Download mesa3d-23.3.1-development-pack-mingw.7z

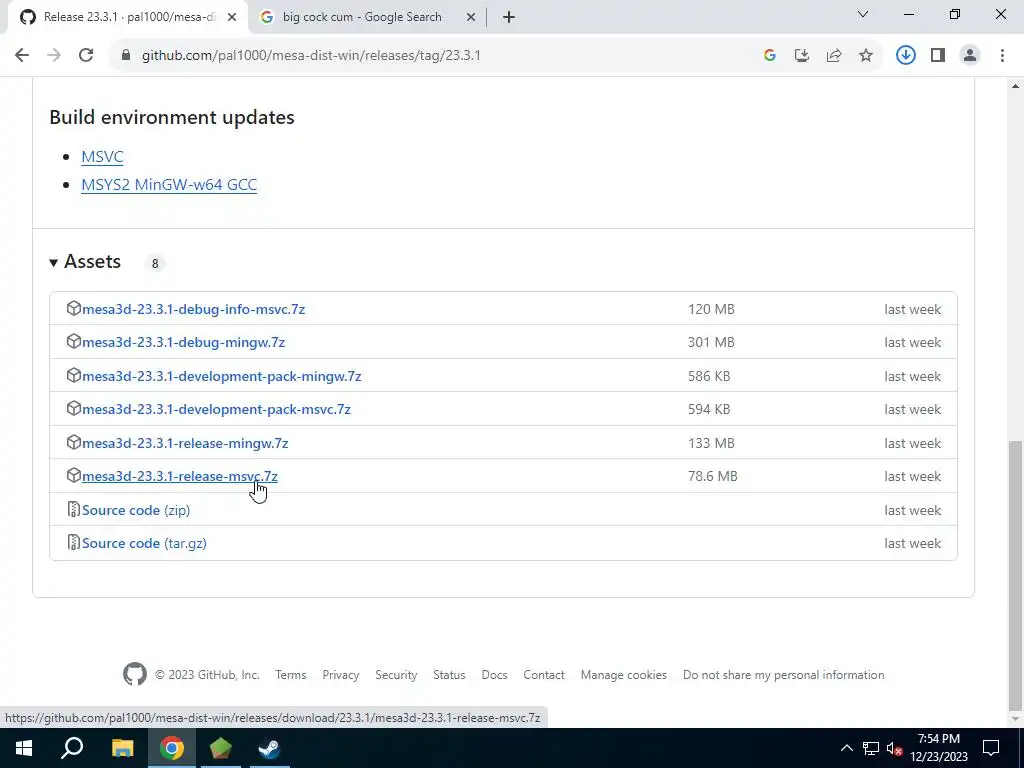pyautogui.click(x=221, y=377)
